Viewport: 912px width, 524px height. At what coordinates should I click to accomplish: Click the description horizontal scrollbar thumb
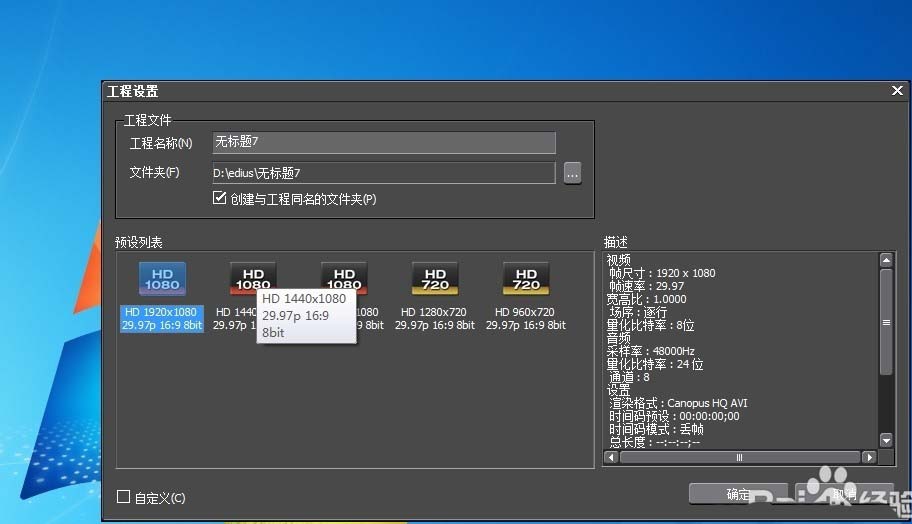tap(739, 457)
